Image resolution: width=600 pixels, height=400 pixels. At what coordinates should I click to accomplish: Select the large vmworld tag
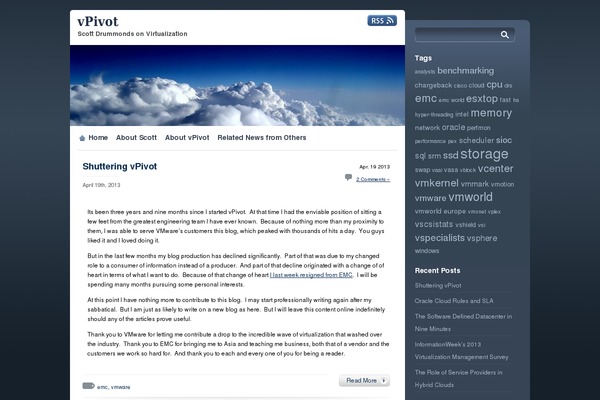471,198
